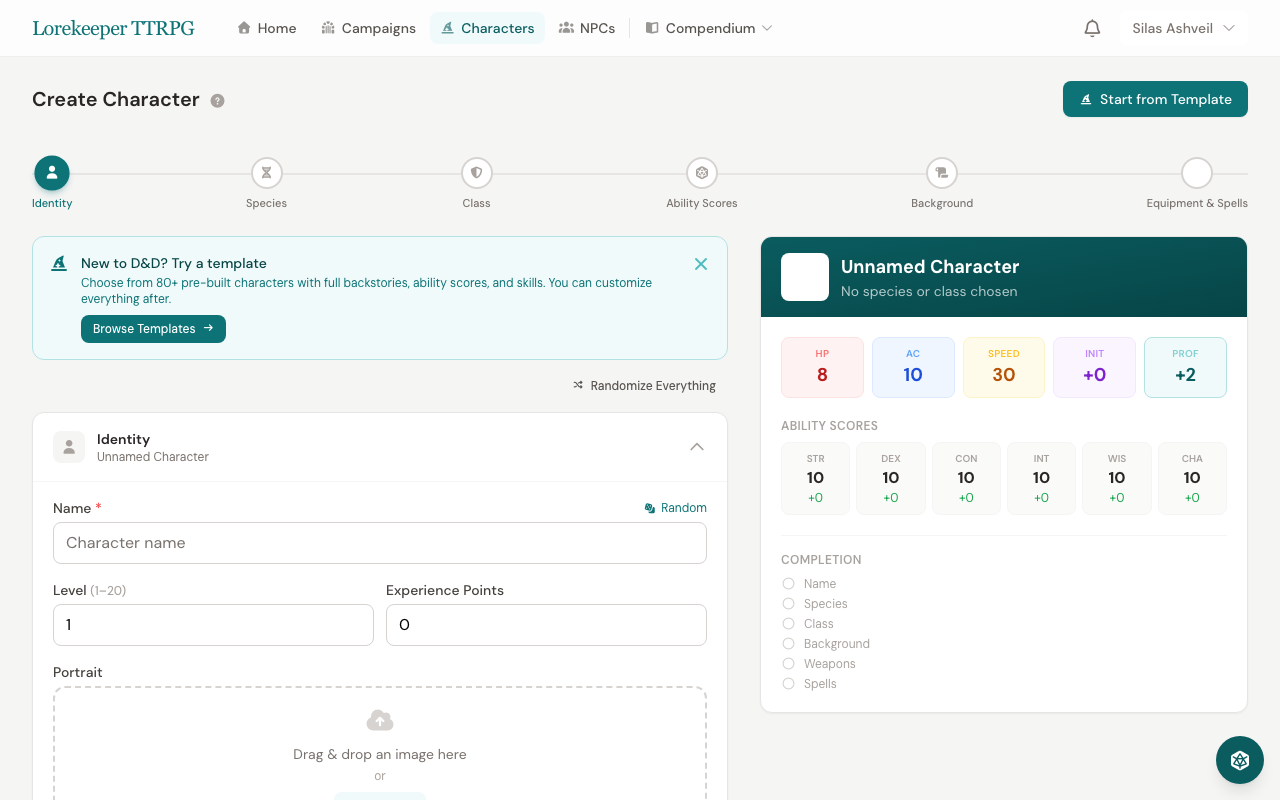Focus the Character name field
Screen dimensions: 1280x800
point(380,543)
